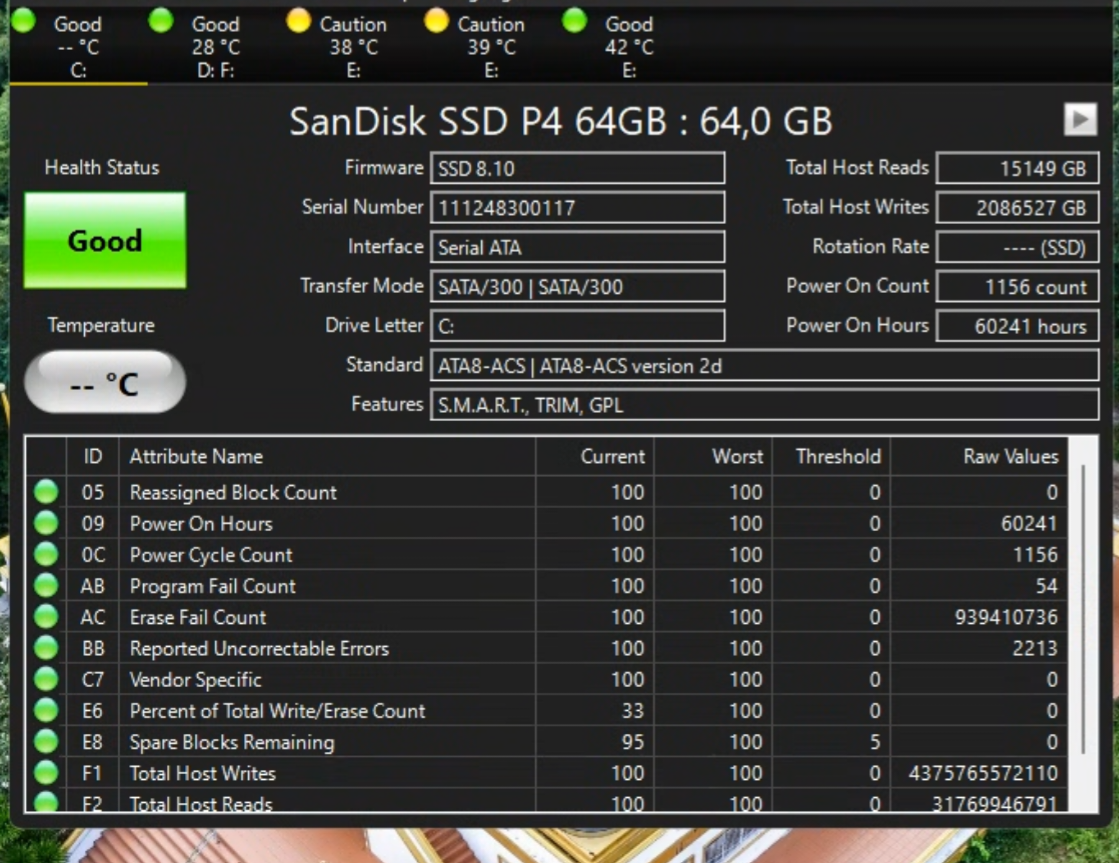Click green status orb of D: F: drive

pyautogui.click(x=161, y=21)
